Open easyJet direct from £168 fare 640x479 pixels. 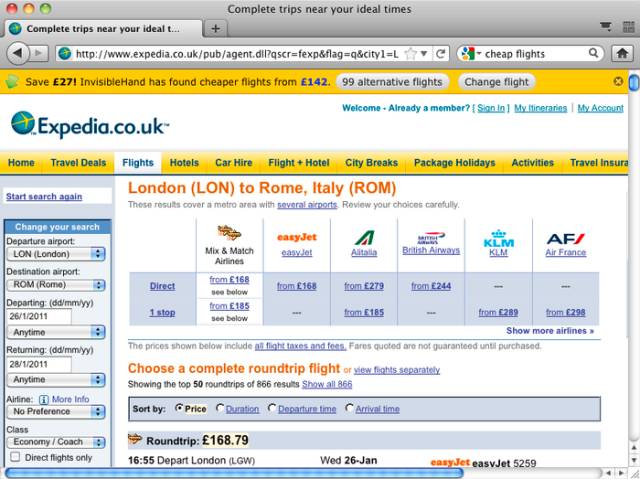[x=297, y=286]
